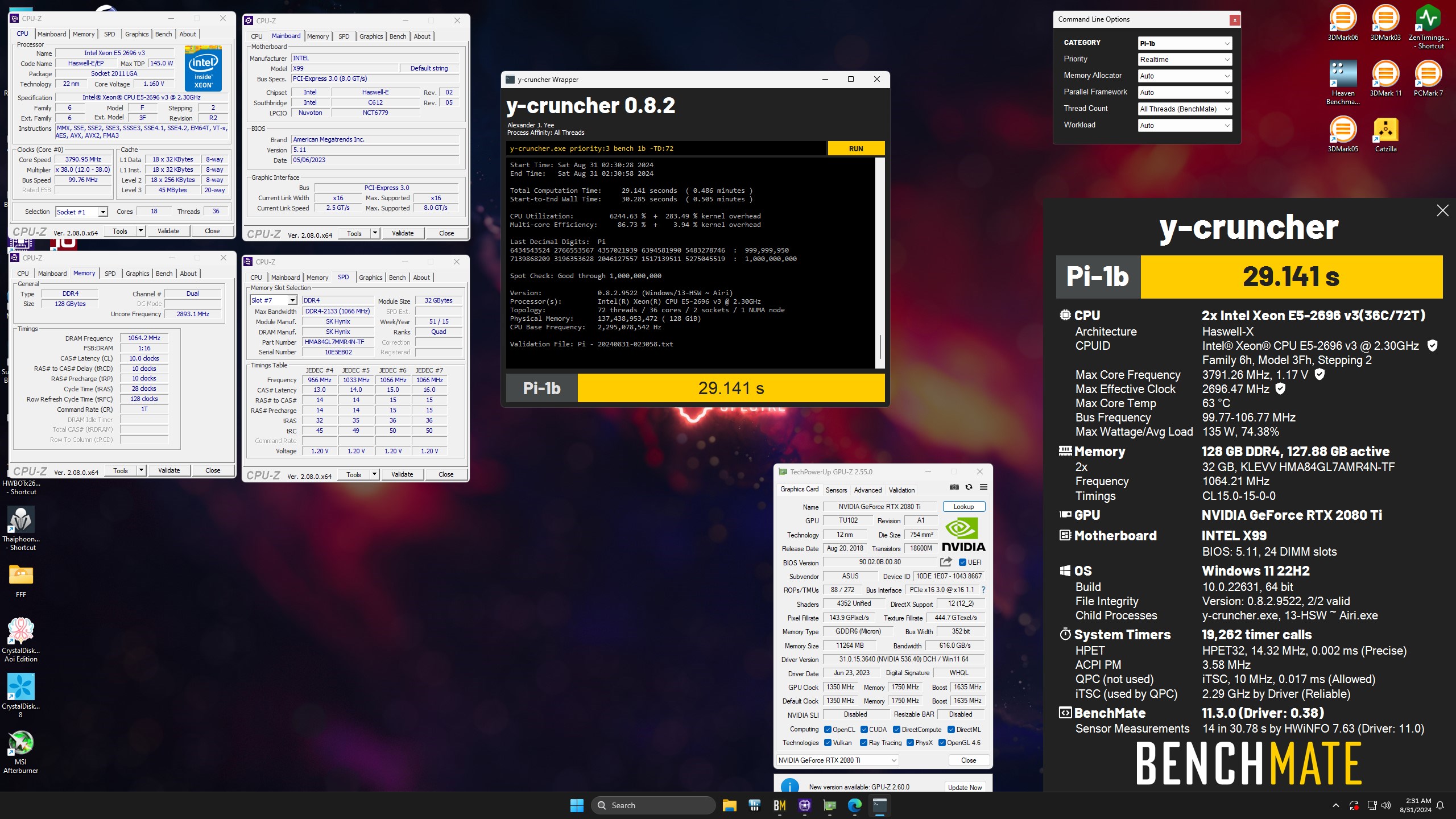Switch to SPD tab in CPU-Z Memory window
The height and width of the screenshot is (819, 1456).
pos(110,274)
